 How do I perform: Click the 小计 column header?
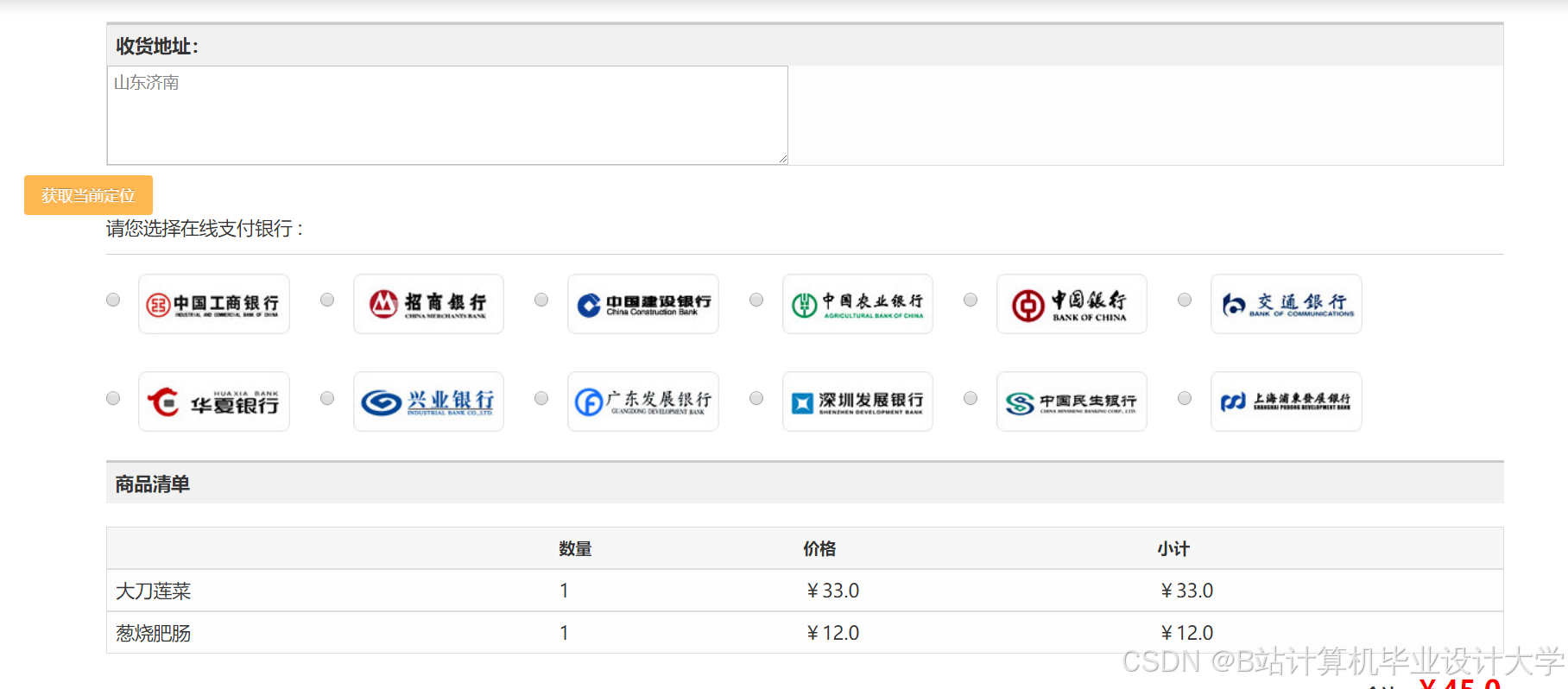pyautogui.click(x=1173, y=548)
